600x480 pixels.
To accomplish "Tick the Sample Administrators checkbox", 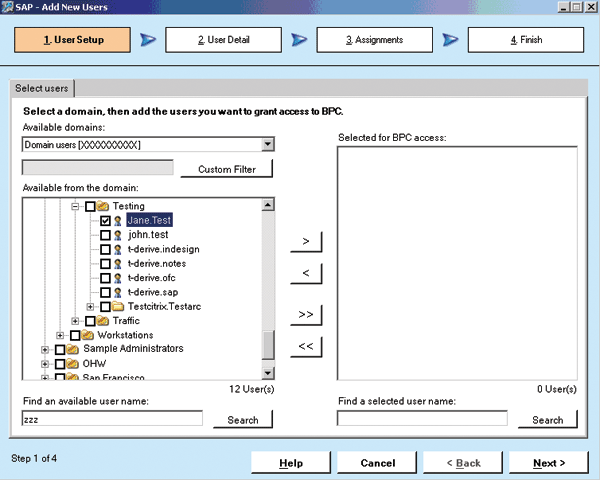I will (x=60, y=349).
